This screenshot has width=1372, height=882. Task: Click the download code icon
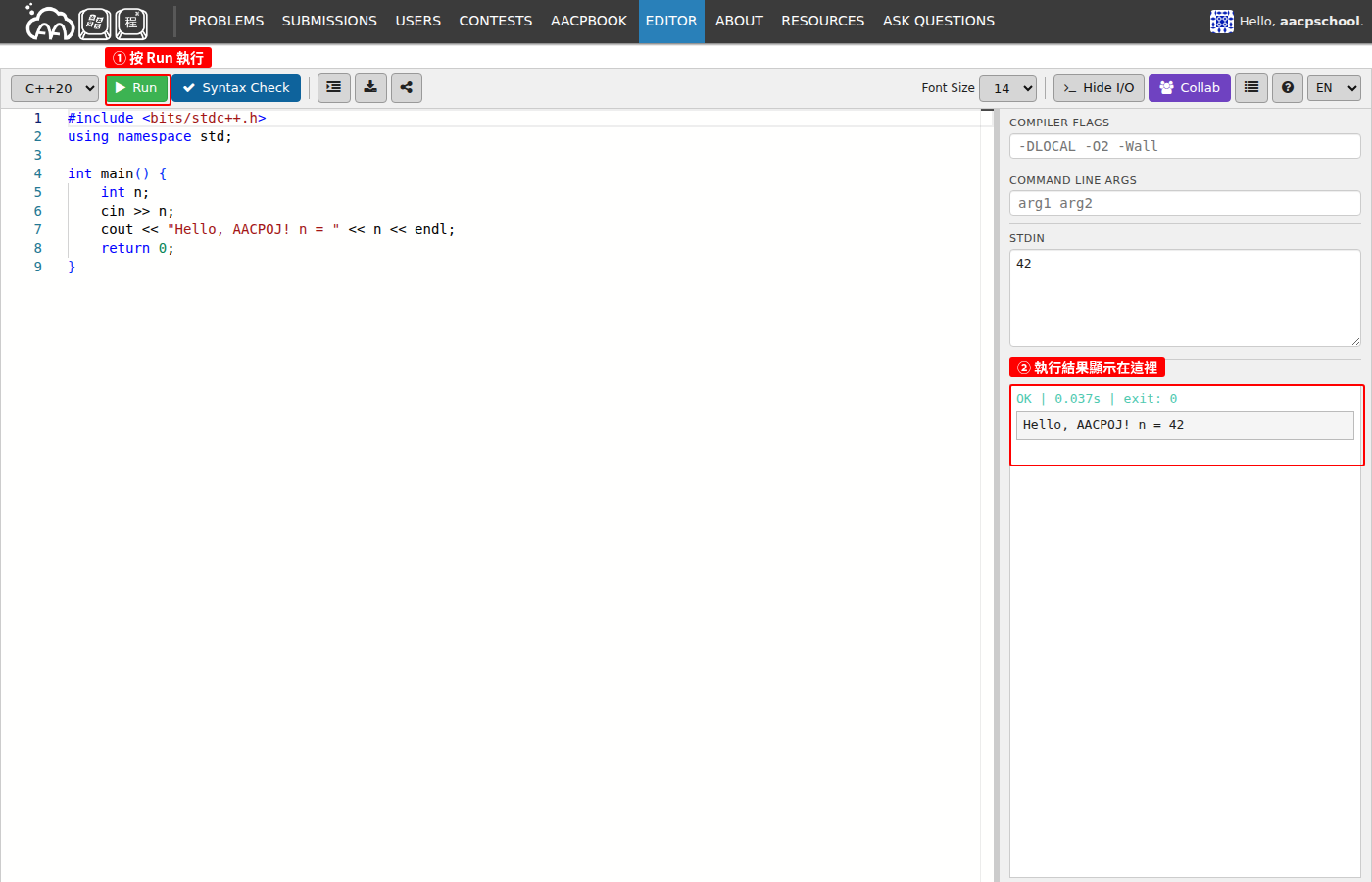pos(370,88)
